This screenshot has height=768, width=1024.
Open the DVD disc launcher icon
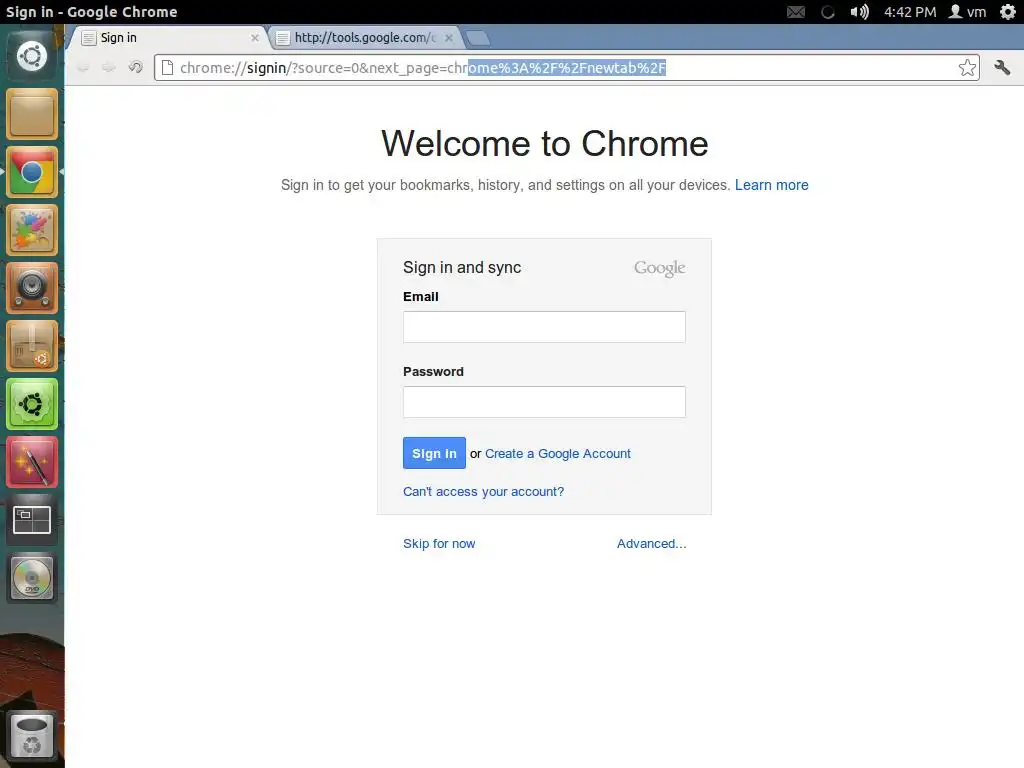(x=32, y=578)
